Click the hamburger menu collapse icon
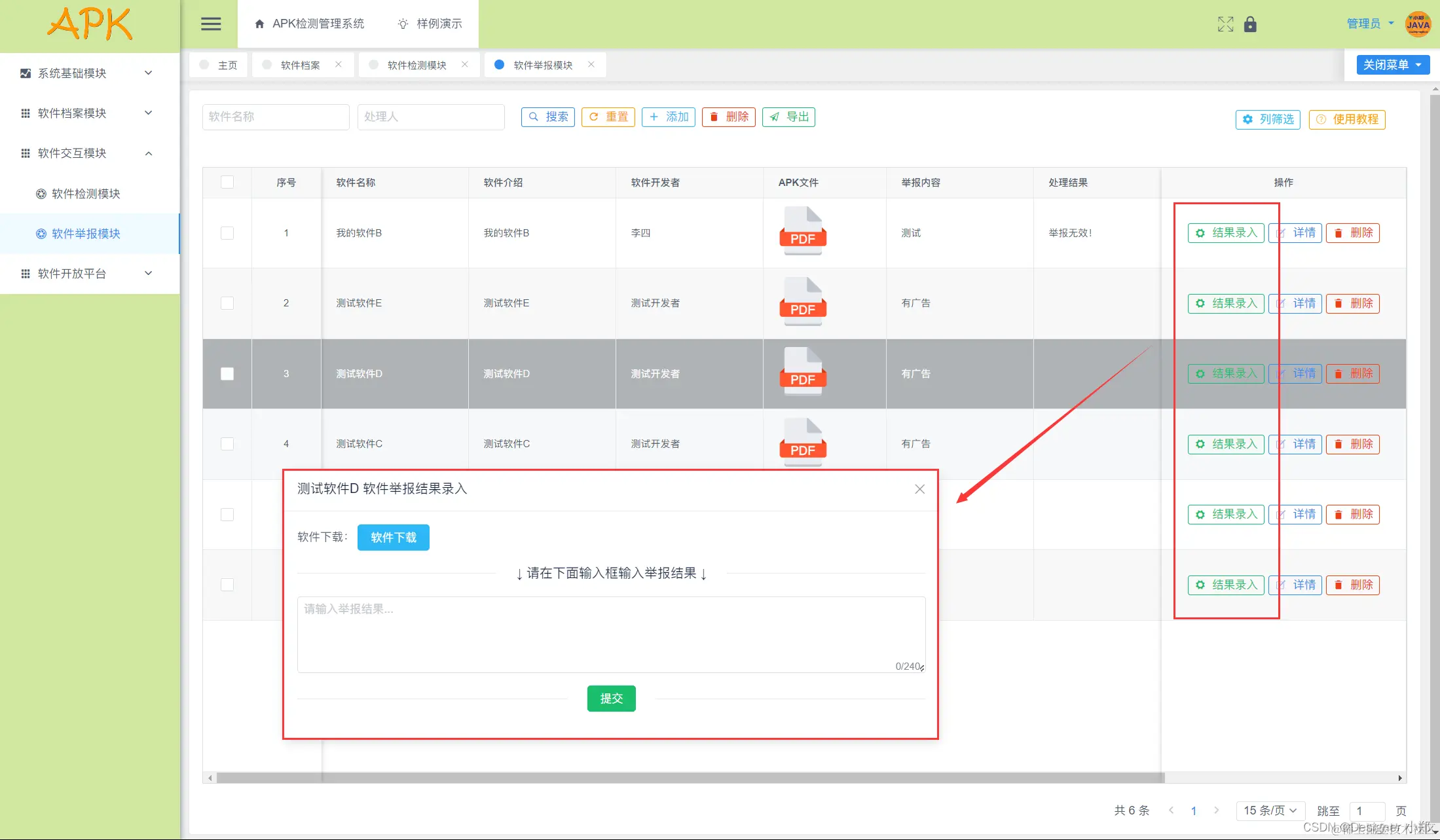This screenshot has height=840, width=1440. point(210,24)
